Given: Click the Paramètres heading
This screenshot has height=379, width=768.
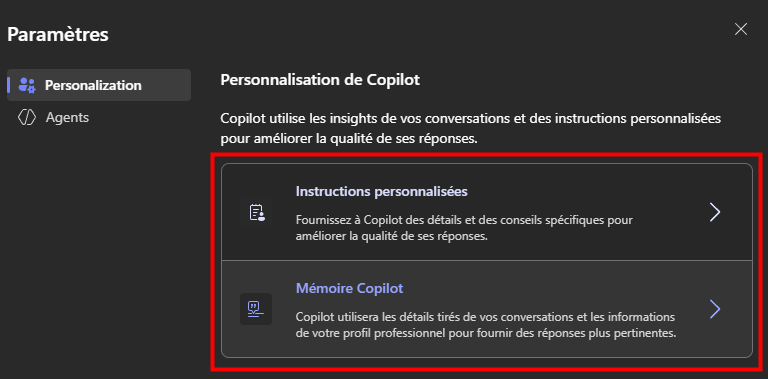Looking at the screenshot, I should (x=58, y=35).
